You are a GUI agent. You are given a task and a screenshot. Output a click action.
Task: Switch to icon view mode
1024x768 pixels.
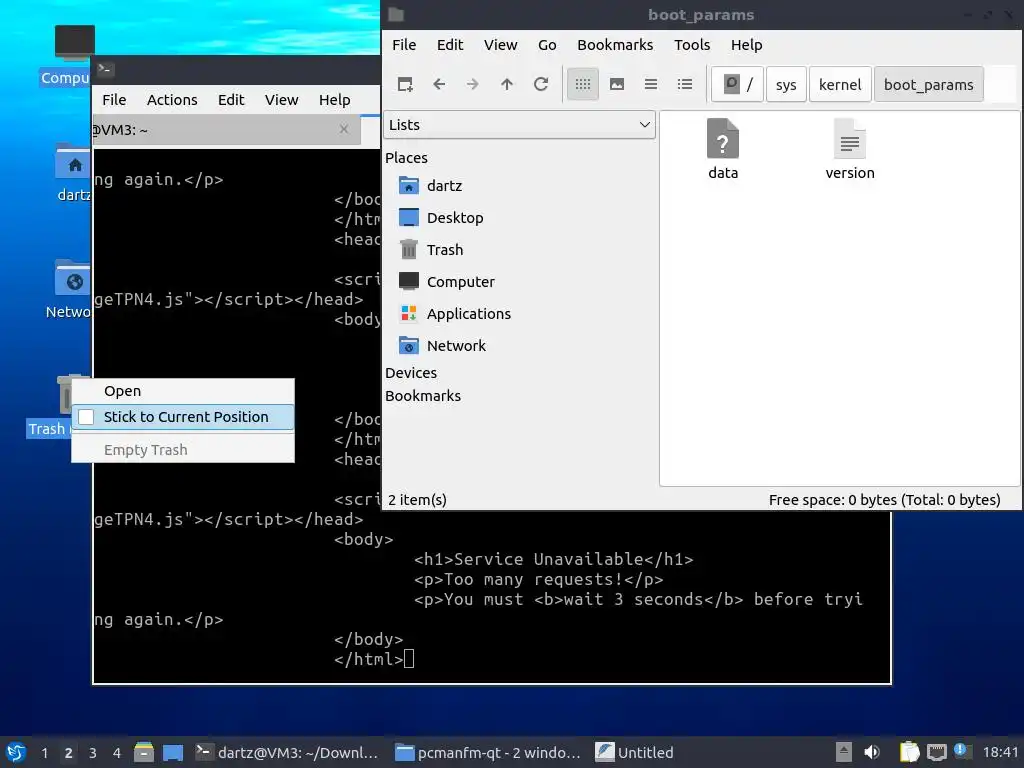[x=583, y=84]
